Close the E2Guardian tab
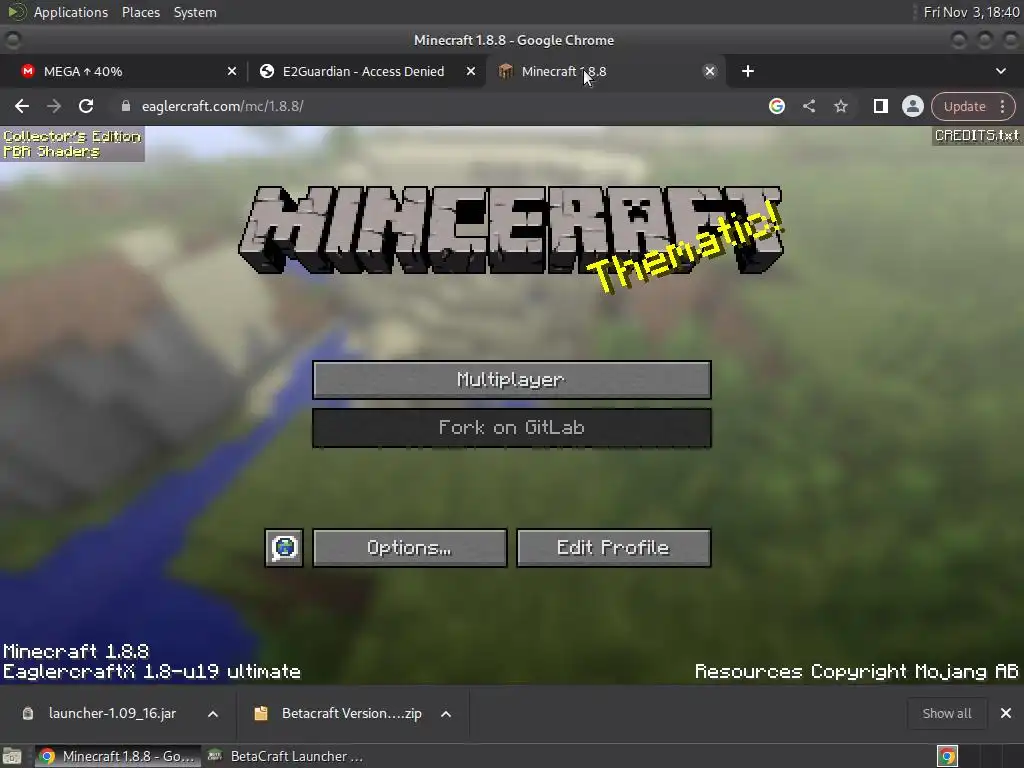This screenshot has height=768, width=1024. (x=471, y=71)
